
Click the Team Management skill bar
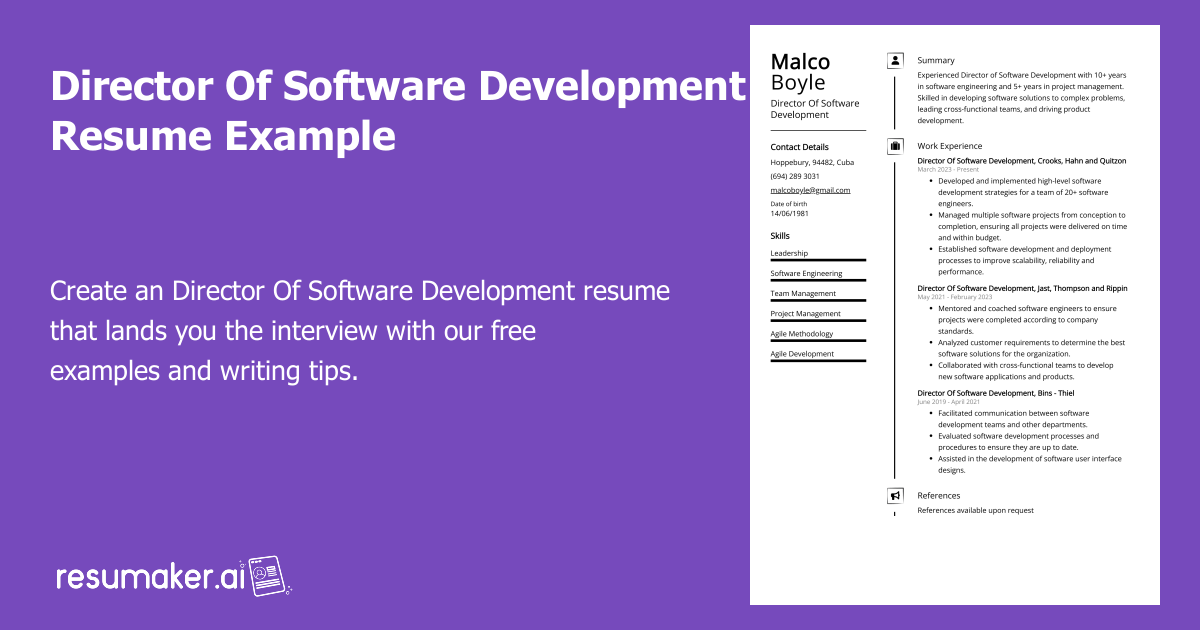pos(817,300)
